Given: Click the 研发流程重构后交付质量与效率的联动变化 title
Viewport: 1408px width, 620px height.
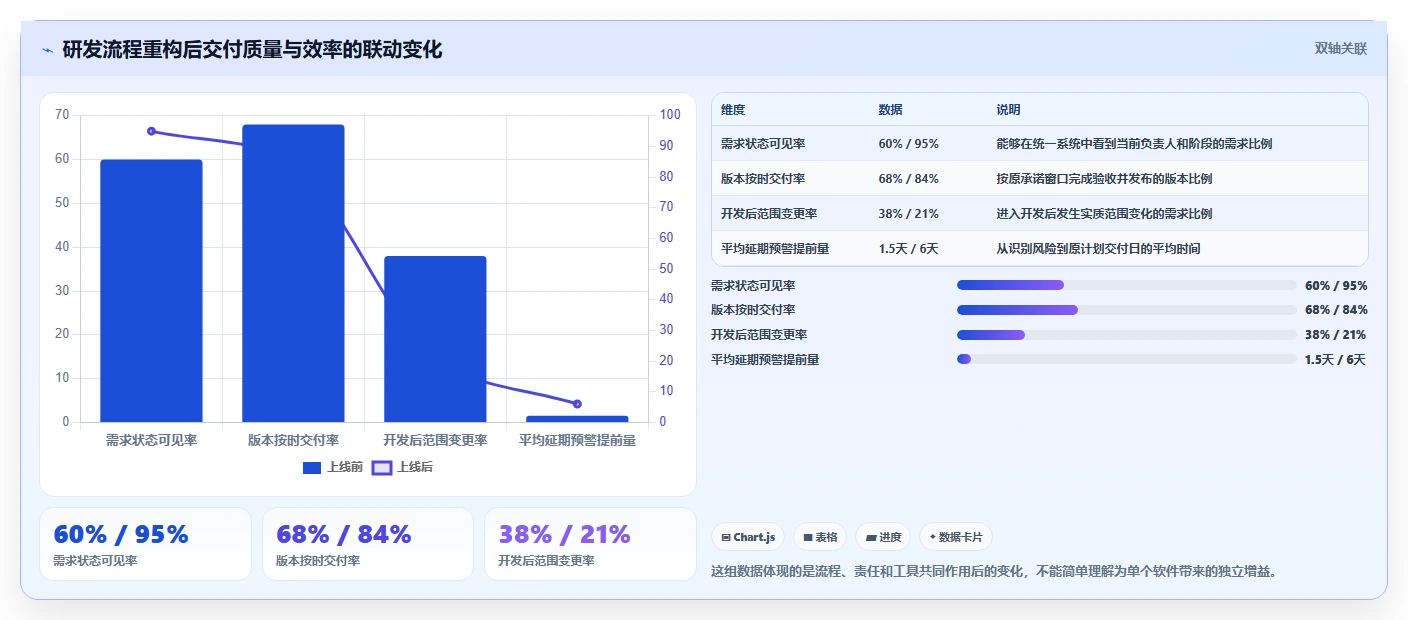Looking at the screenshot, I should click(x=252, y=50).
